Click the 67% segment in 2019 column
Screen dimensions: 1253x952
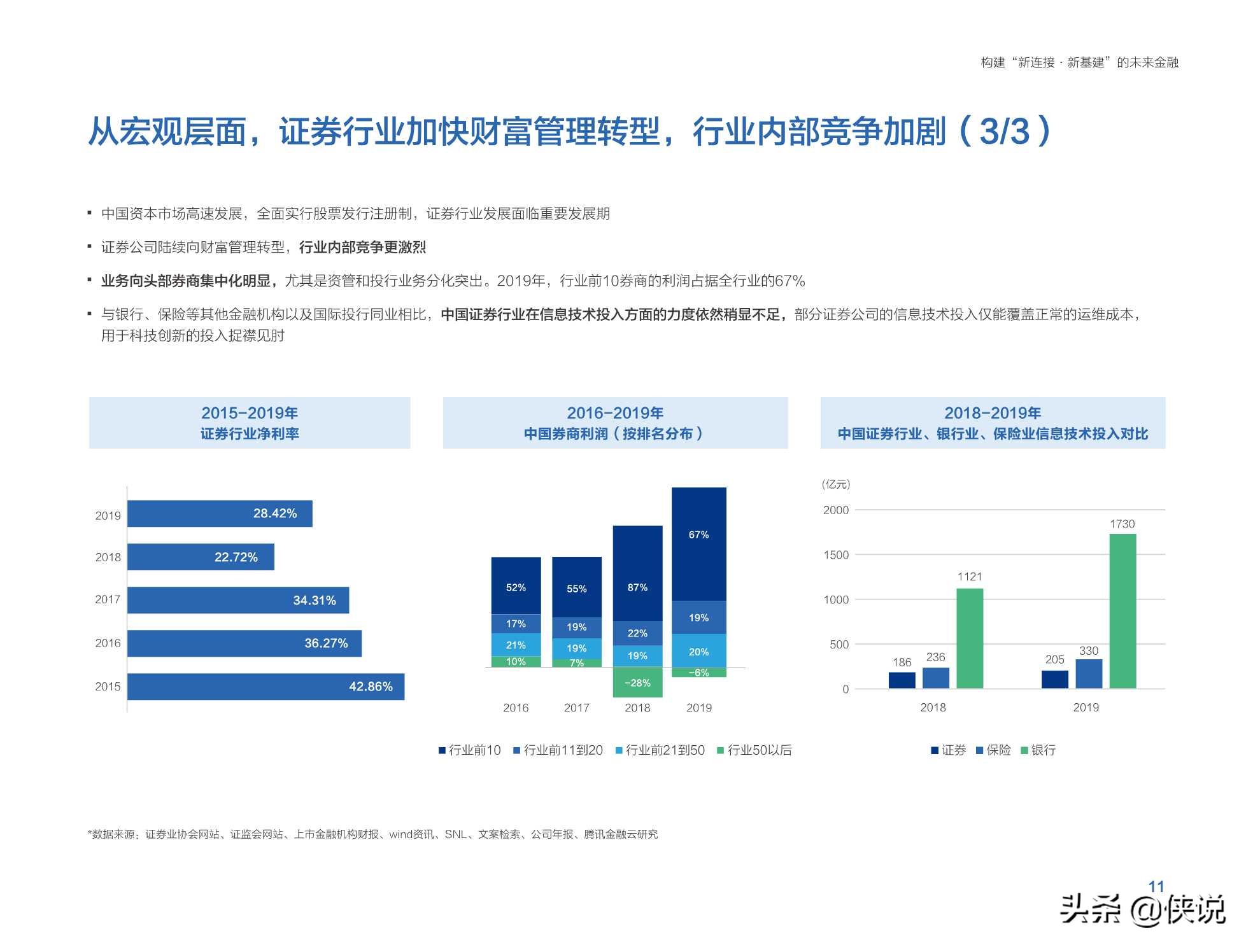698,544
